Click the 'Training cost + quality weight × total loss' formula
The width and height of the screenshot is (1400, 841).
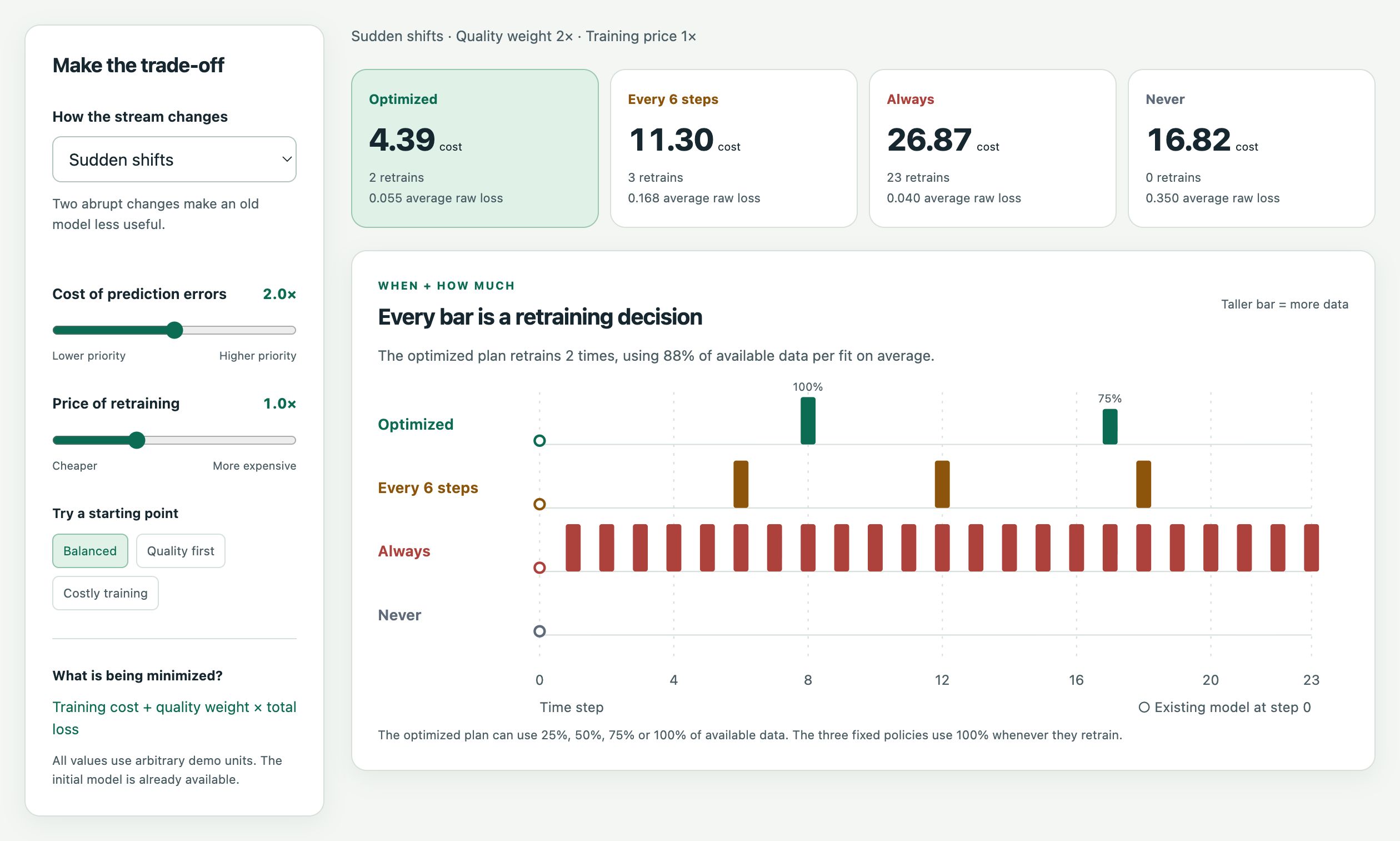[x=174, y=718]
